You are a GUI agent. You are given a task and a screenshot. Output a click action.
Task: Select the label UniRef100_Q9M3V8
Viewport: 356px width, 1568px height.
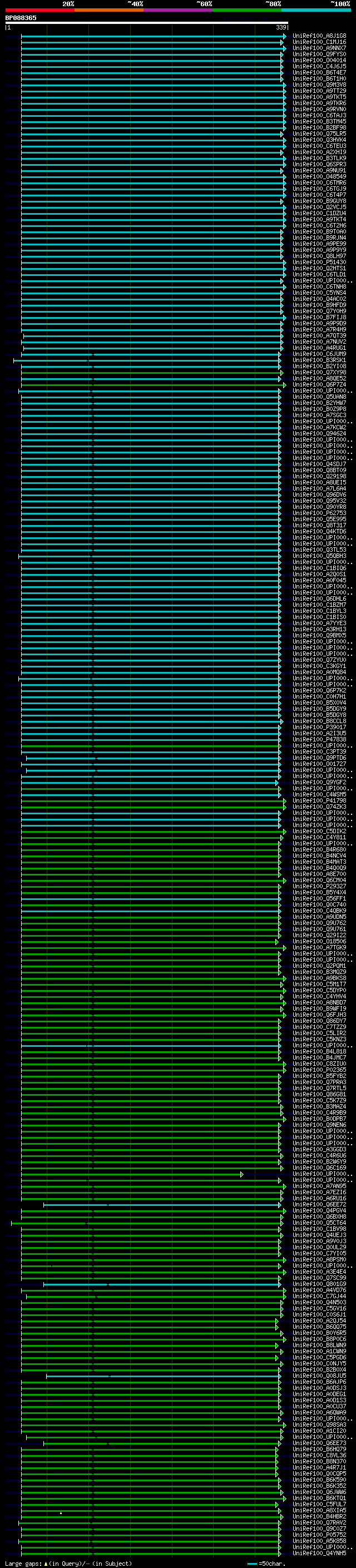click(319, 85)
